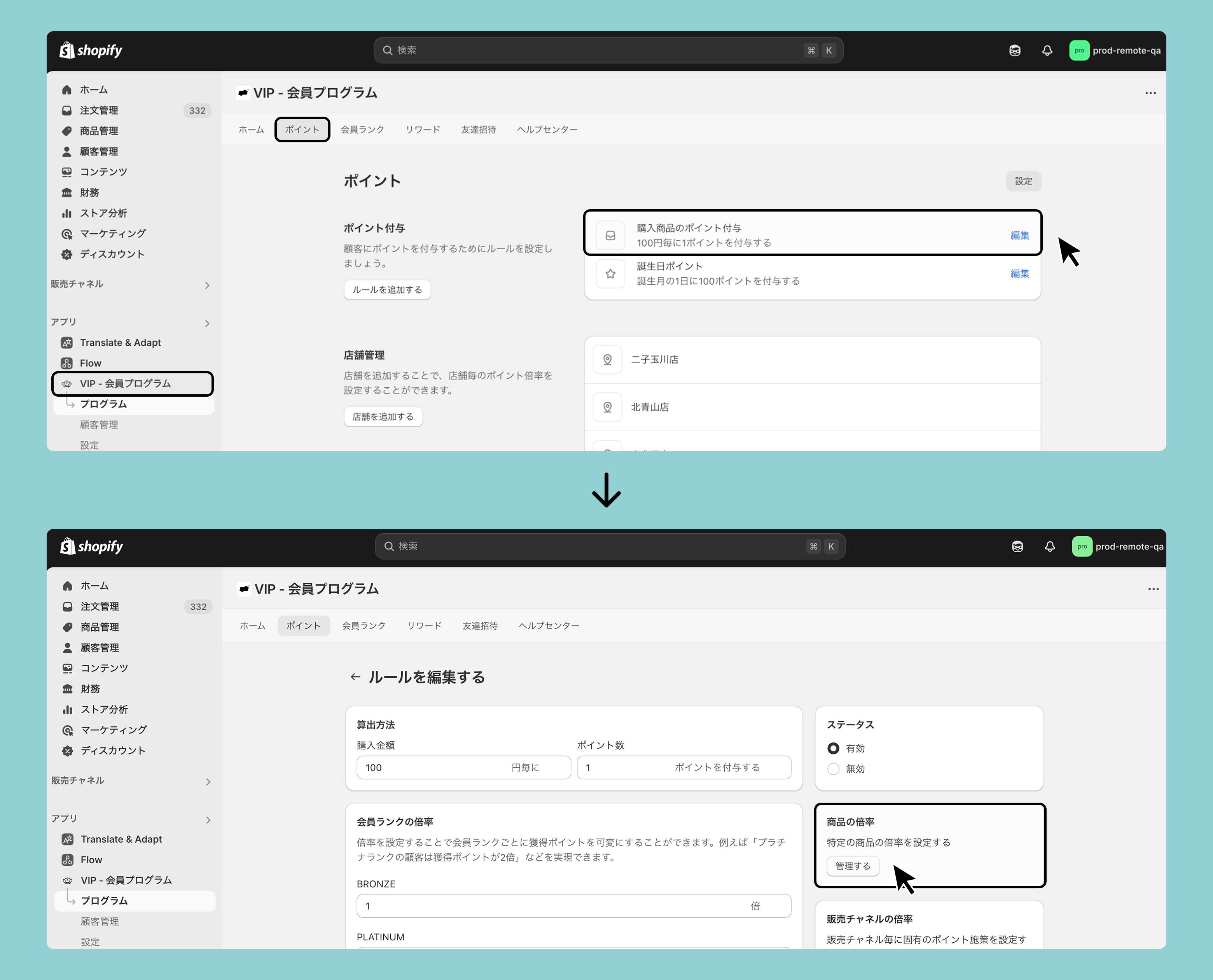The width and height of the screenshot is (1213, 980).
Task: Open リワード tab in bottom screenshot
Action: click(x=424, y=625)
